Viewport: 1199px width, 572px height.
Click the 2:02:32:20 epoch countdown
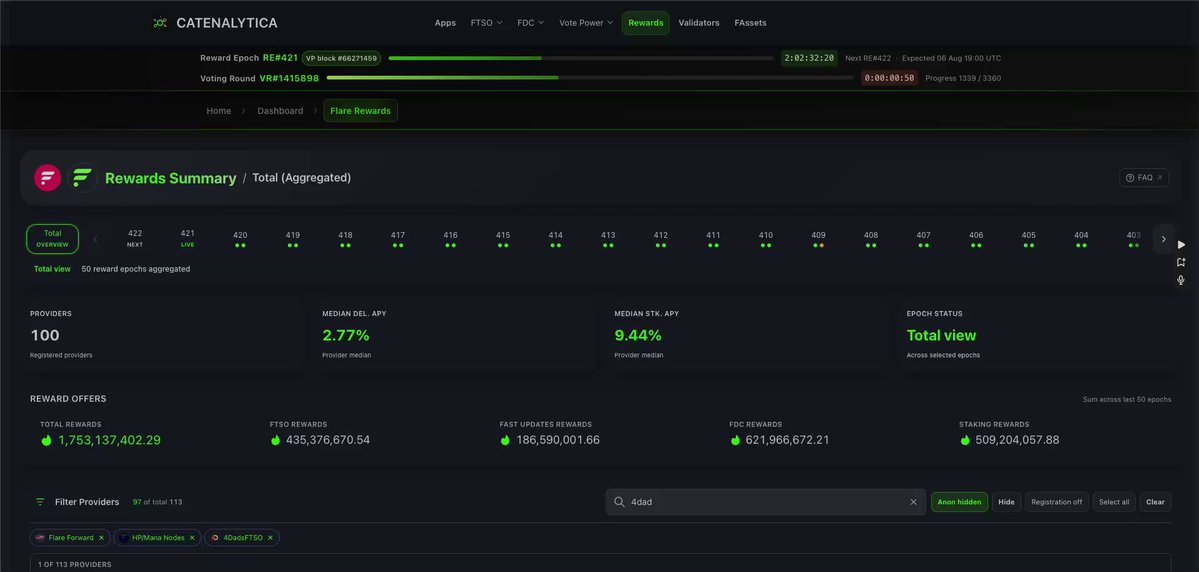[x=809, y=58]
